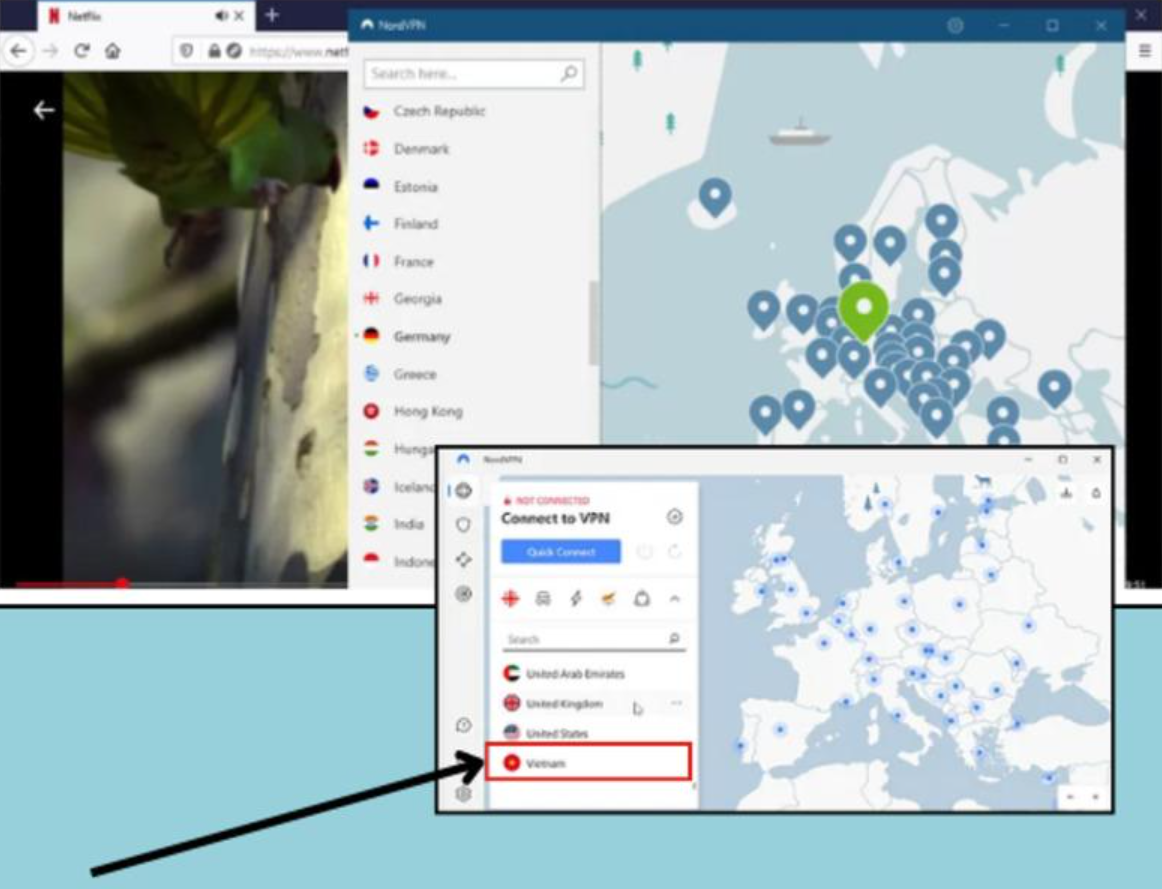Open Meshnet icon in small NordVPN sidebar
This screenshot has height=889, width=1162.
[x=463, y=559]
